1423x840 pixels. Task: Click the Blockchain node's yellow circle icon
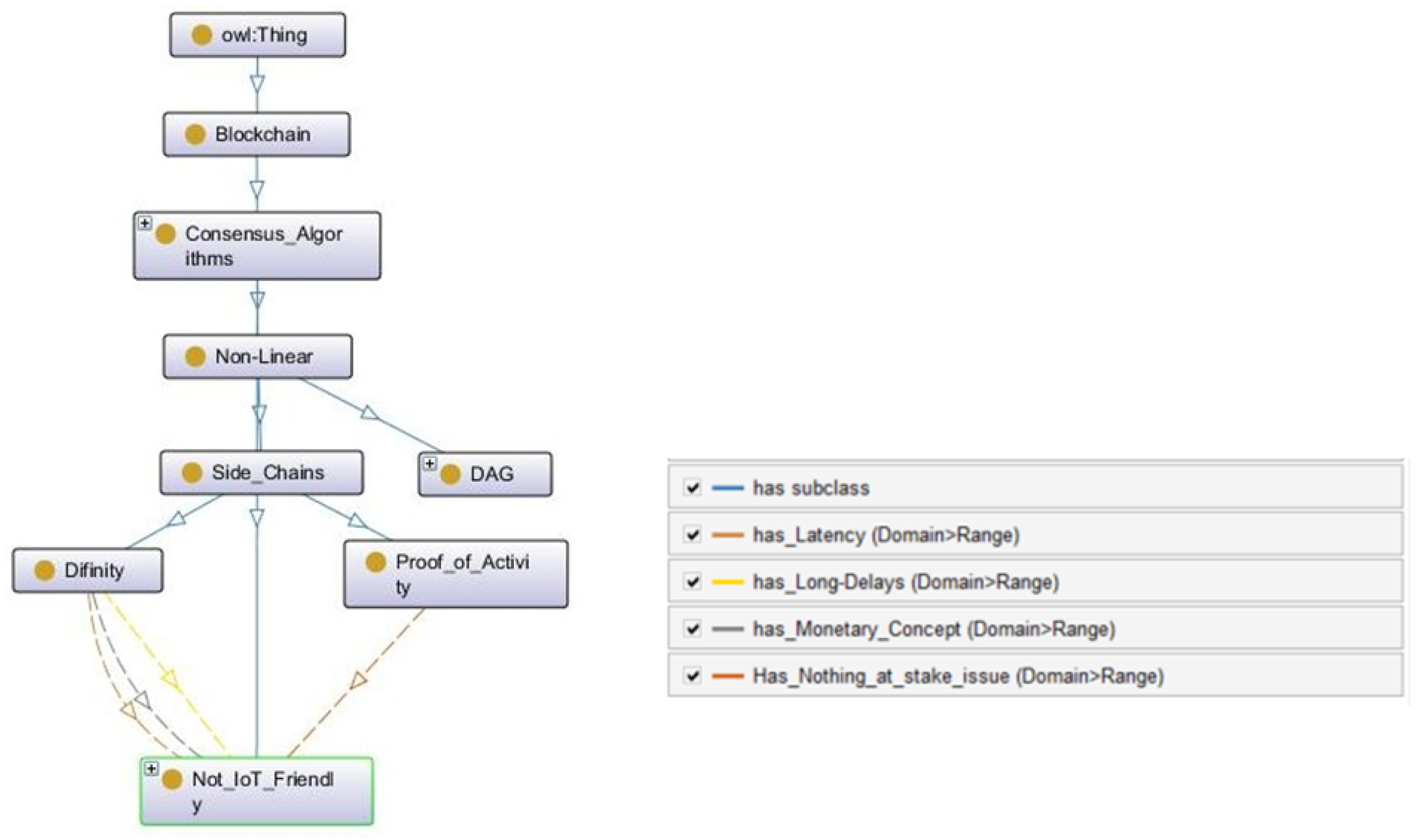coord(195,135)
